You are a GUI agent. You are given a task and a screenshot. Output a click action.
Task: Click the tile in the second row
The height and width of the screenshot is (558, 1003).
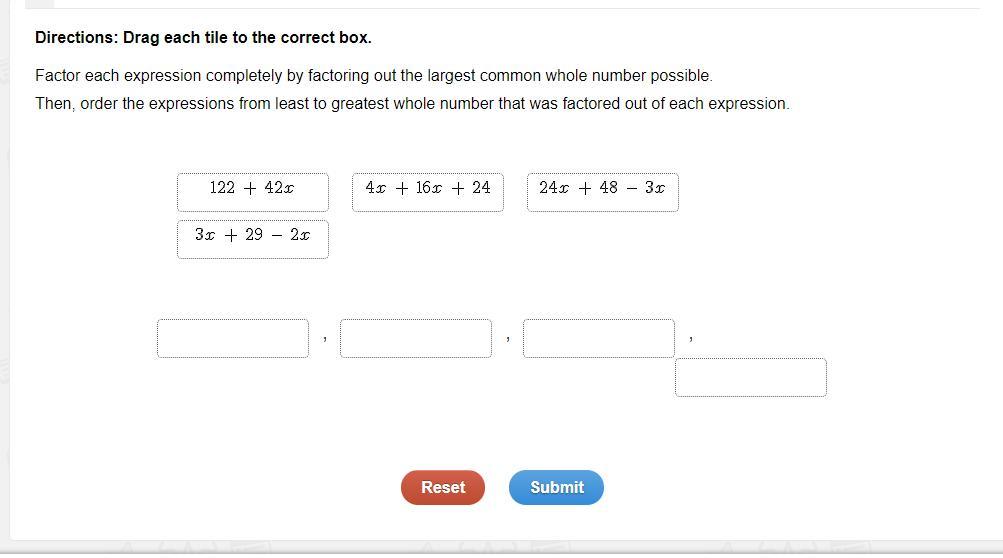[252, 238]
